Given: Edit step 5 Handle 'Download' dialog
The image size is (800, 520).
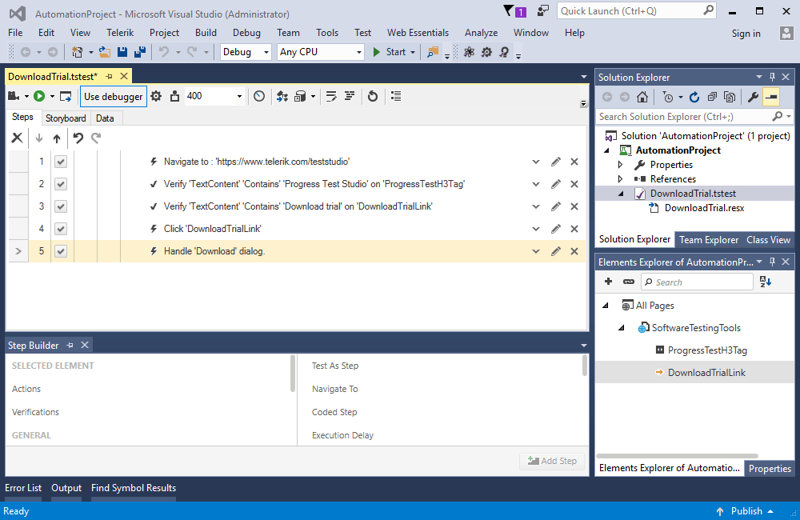Looking at the screenshot, I should 556,251.
